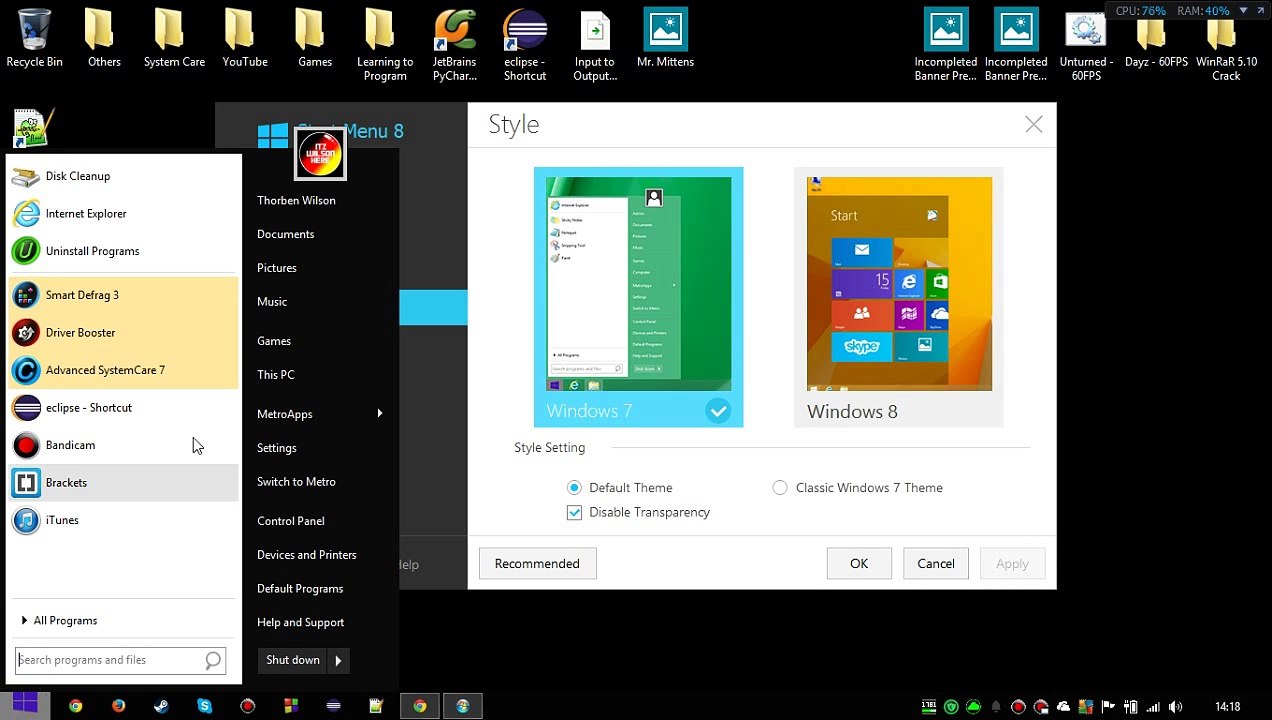Click the Apply button
1272x720 pixels.
pos(1012,564)
